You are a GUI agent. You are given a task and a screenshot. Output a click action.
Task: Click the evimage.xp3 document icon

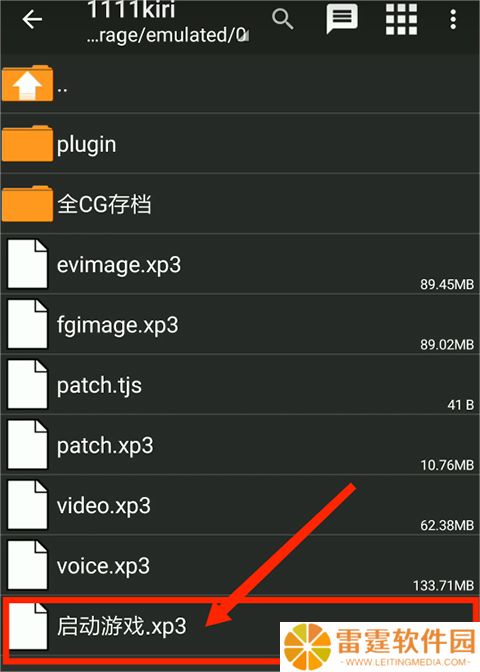[x=27, y=264]
